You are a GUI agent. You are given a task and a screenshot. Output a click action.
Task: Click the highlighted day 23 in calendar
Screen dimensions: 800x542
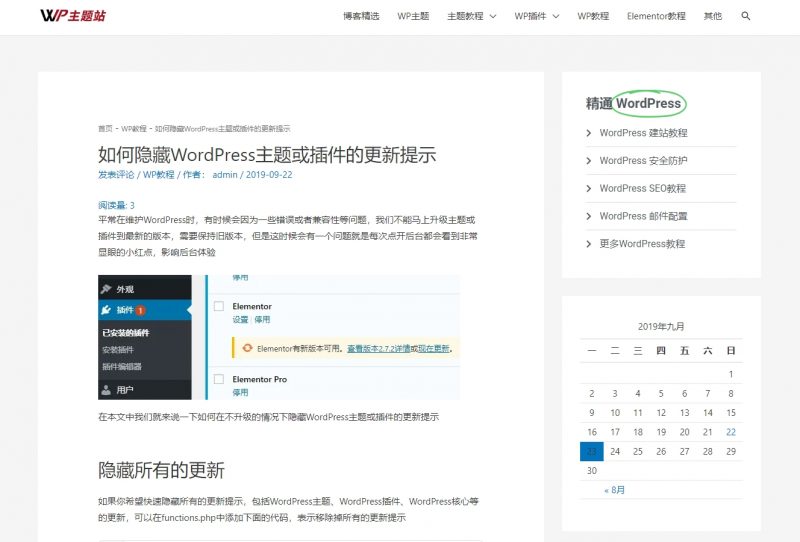pyautogui.click(x=591, y=451)
